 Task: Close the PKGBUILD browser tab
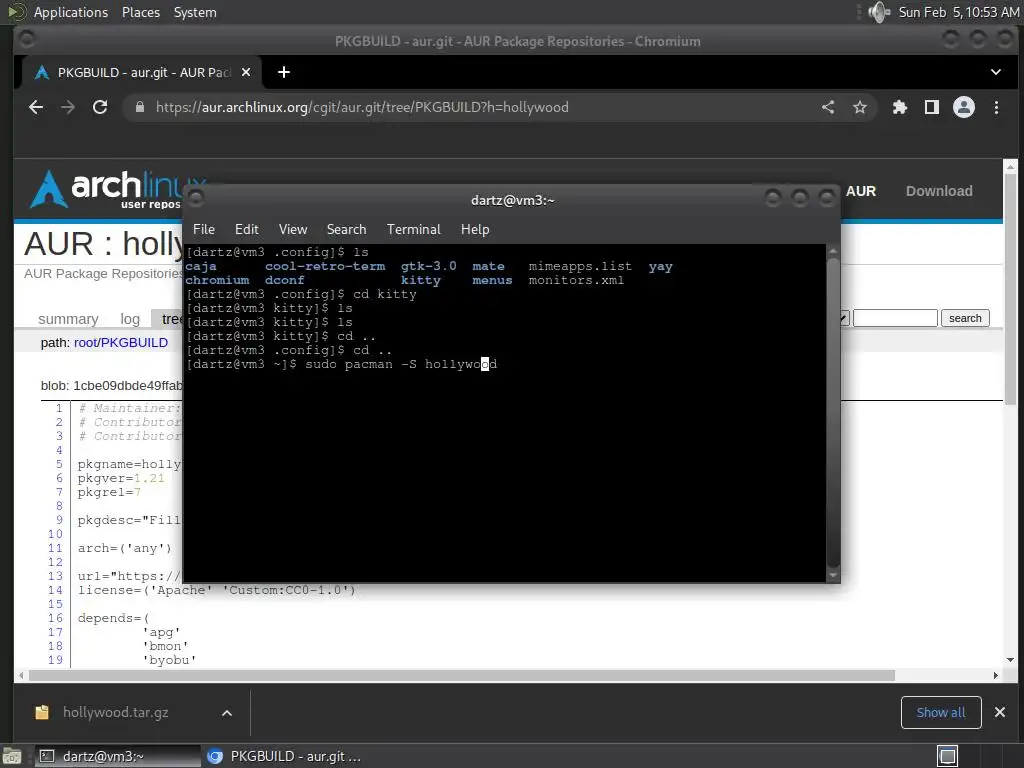coord(246,72)
